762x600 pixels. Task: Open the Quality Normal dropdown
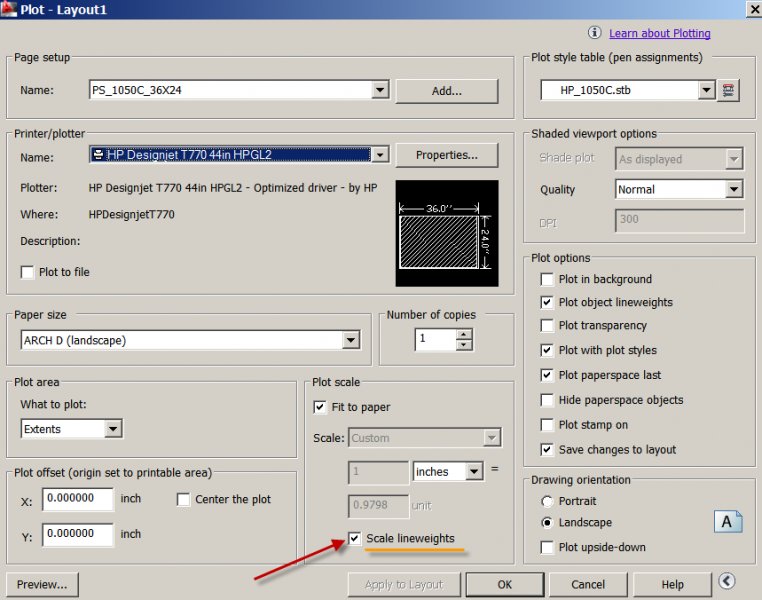pos(734,189)
